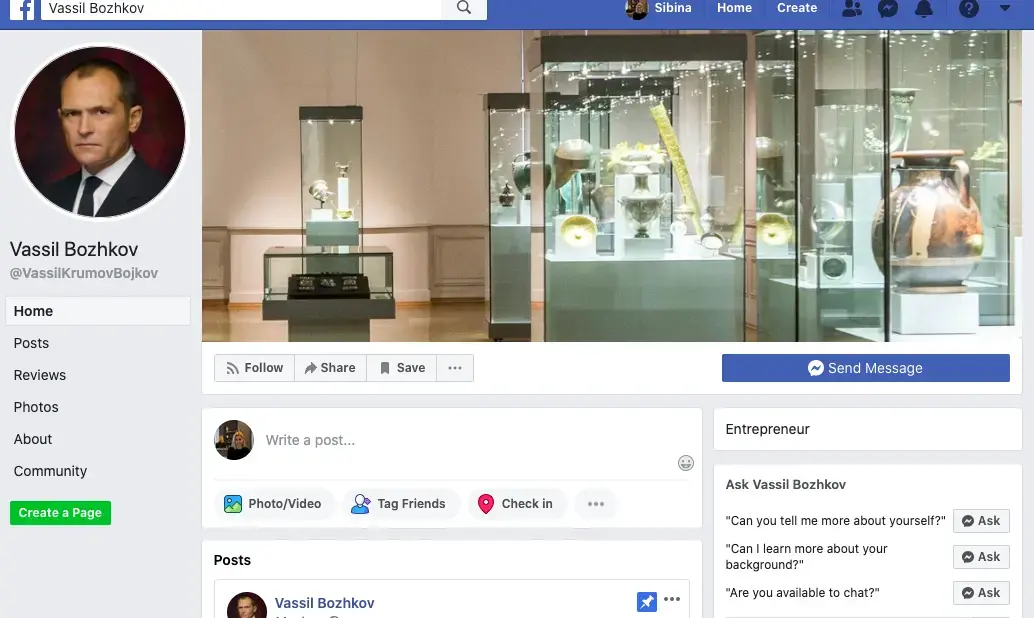Open the three-dot menu beside Save
Image resolution: width=1034 pixels, height=618 pixels.
455,368
